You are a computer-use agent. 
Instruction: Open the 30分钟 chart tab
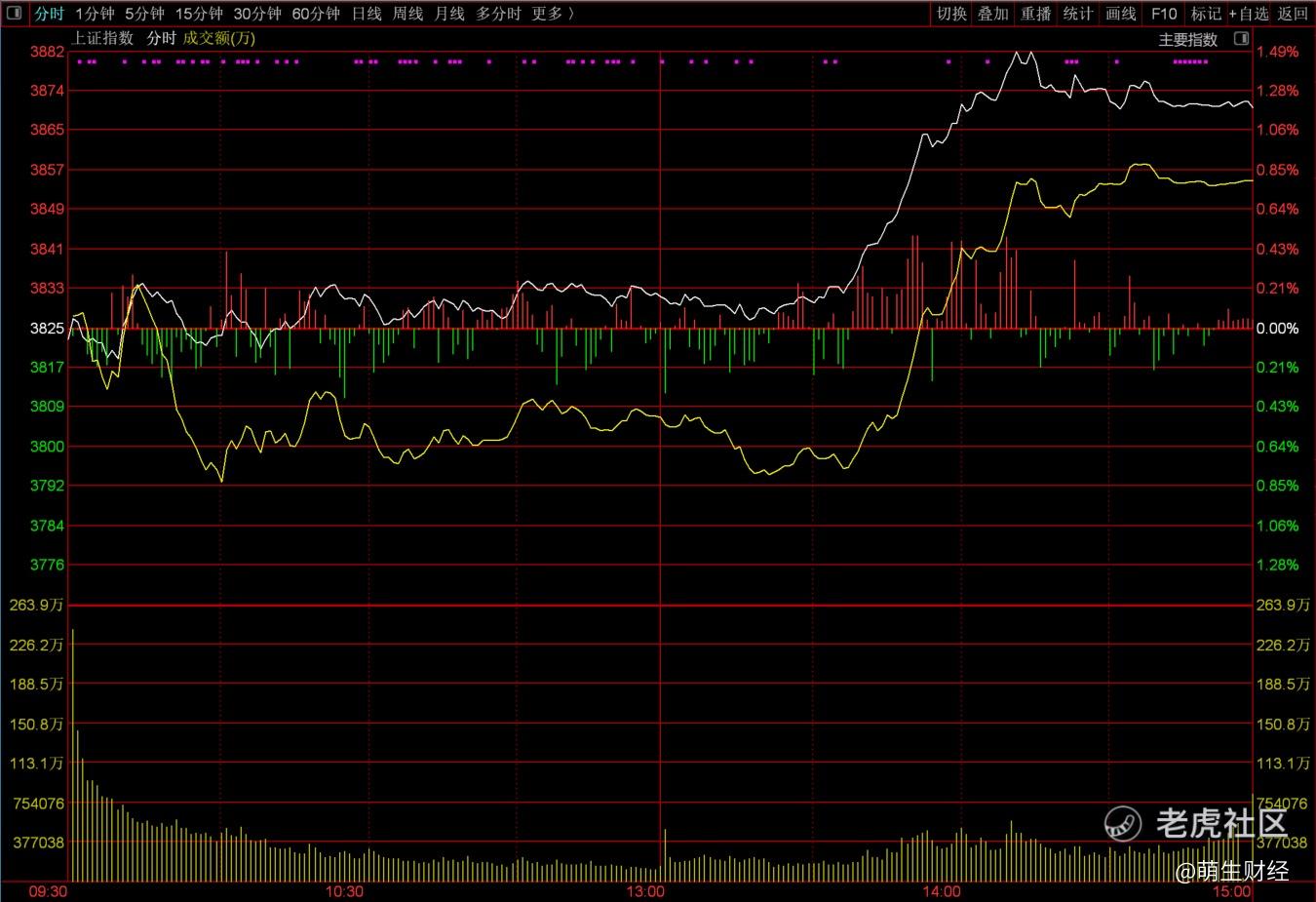coord(257,14)
